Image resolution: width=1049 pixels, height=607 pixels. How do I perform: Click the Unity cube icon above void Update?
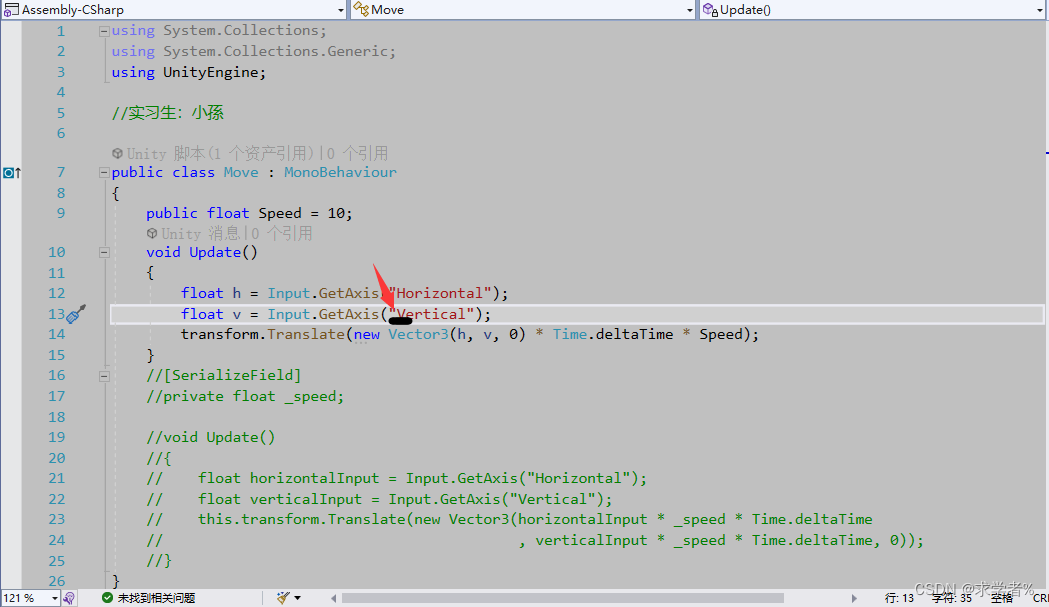pos(152,233)
